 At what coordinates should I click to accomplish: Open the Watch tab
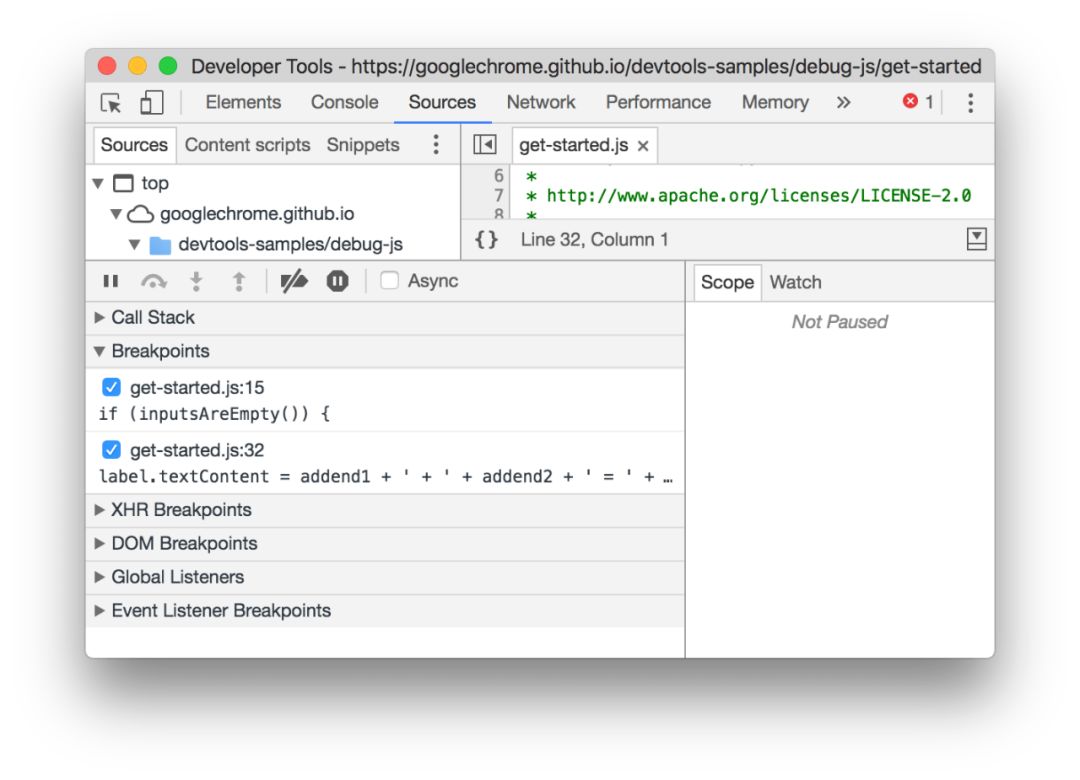tap(796, 283)
